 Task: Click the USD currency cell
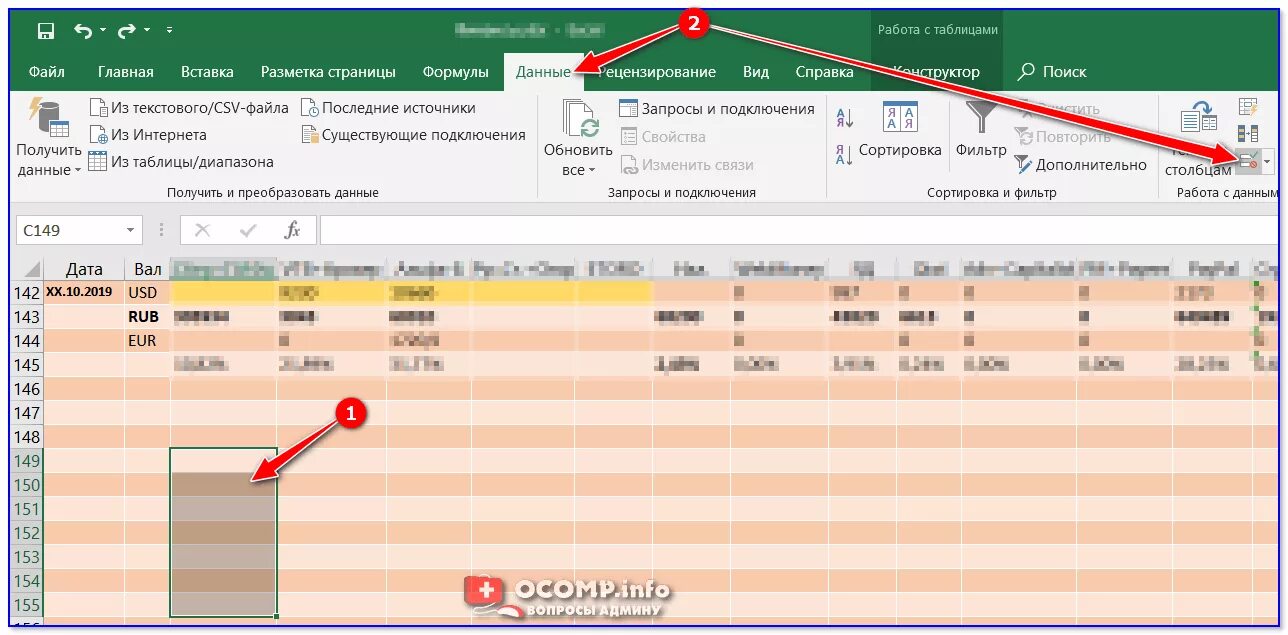pyautogui.click(x=147, y=293)
